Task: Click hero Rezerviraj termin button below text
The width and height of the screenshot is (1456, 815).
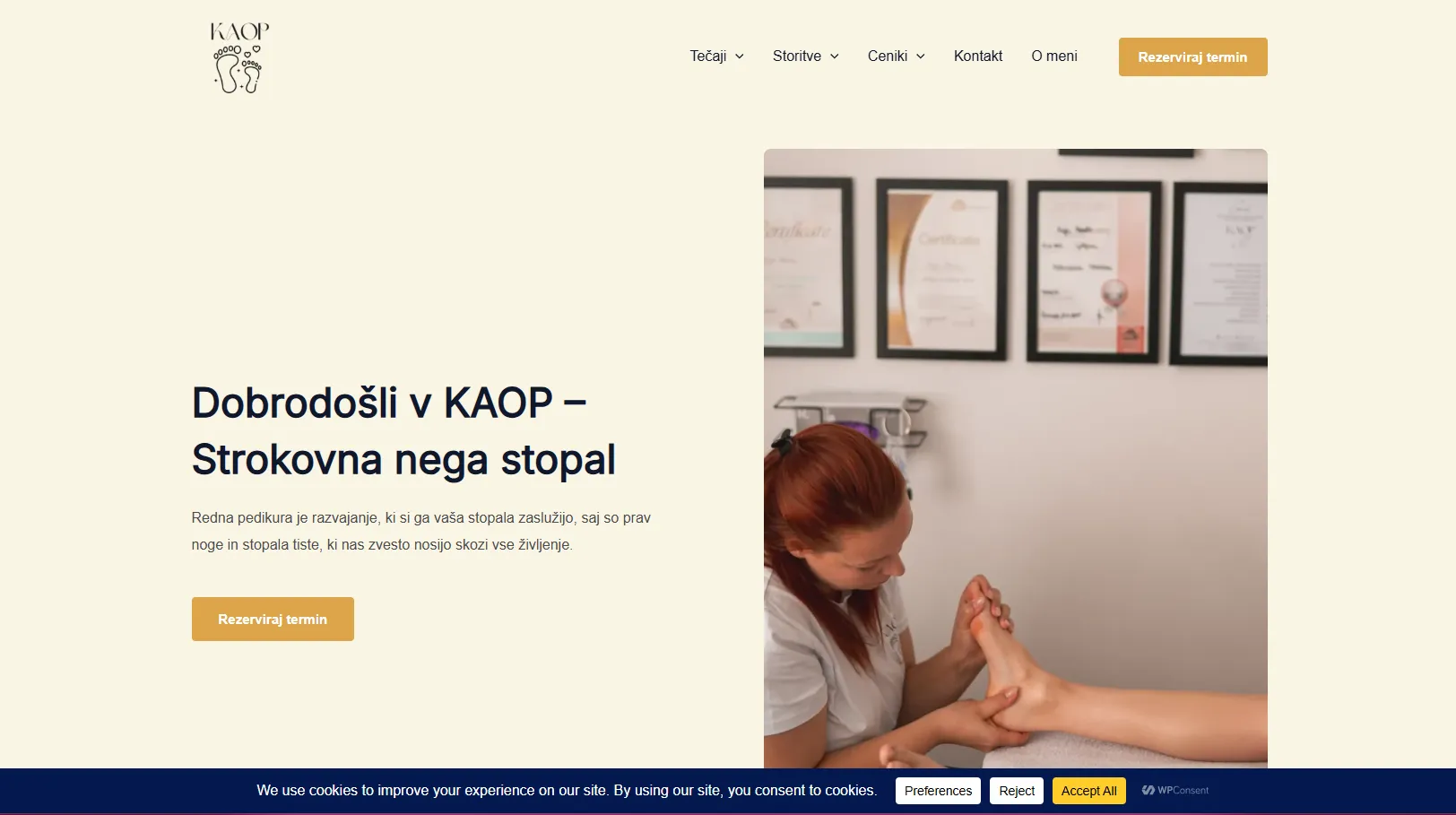Action: point(273,619)
